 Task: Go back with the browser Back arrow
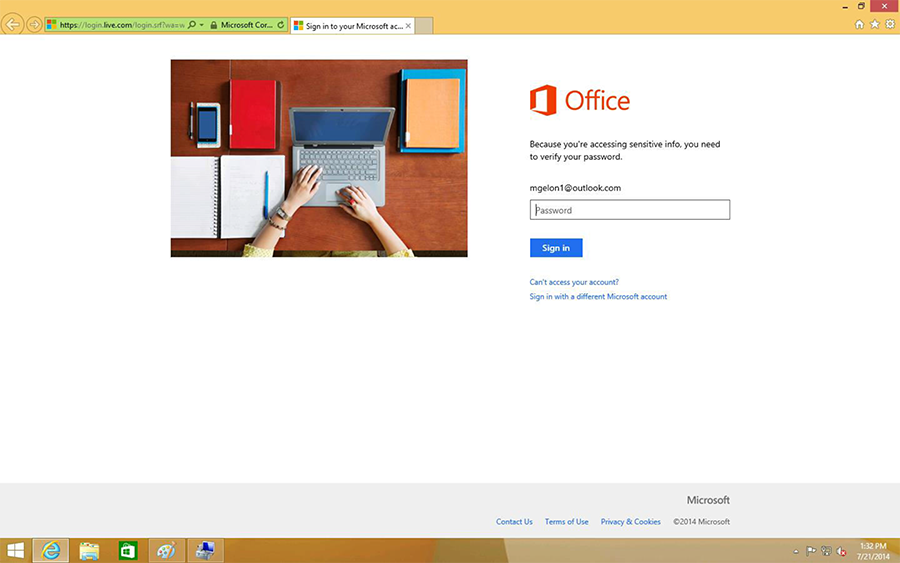pos(12,25)
